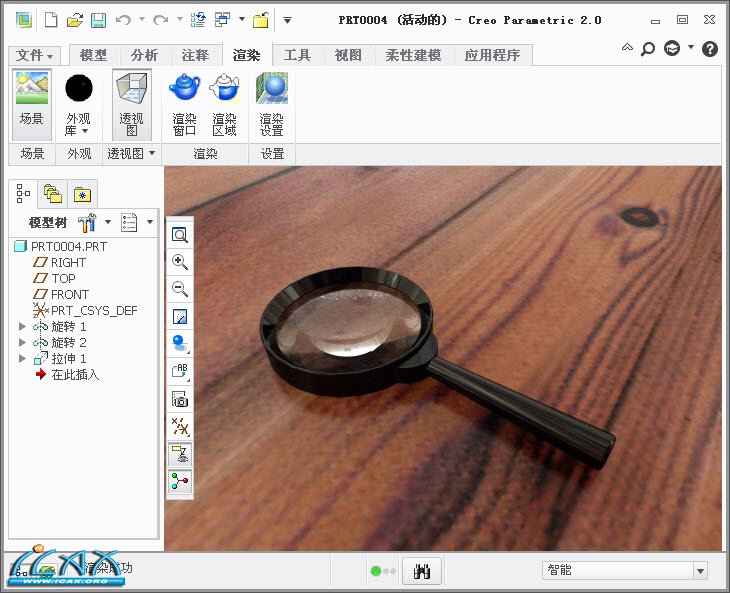The width and height of the screenshot is (730, 593).
Task: Open the selection filter 智能 dropdown
Action: pos(700,570)
